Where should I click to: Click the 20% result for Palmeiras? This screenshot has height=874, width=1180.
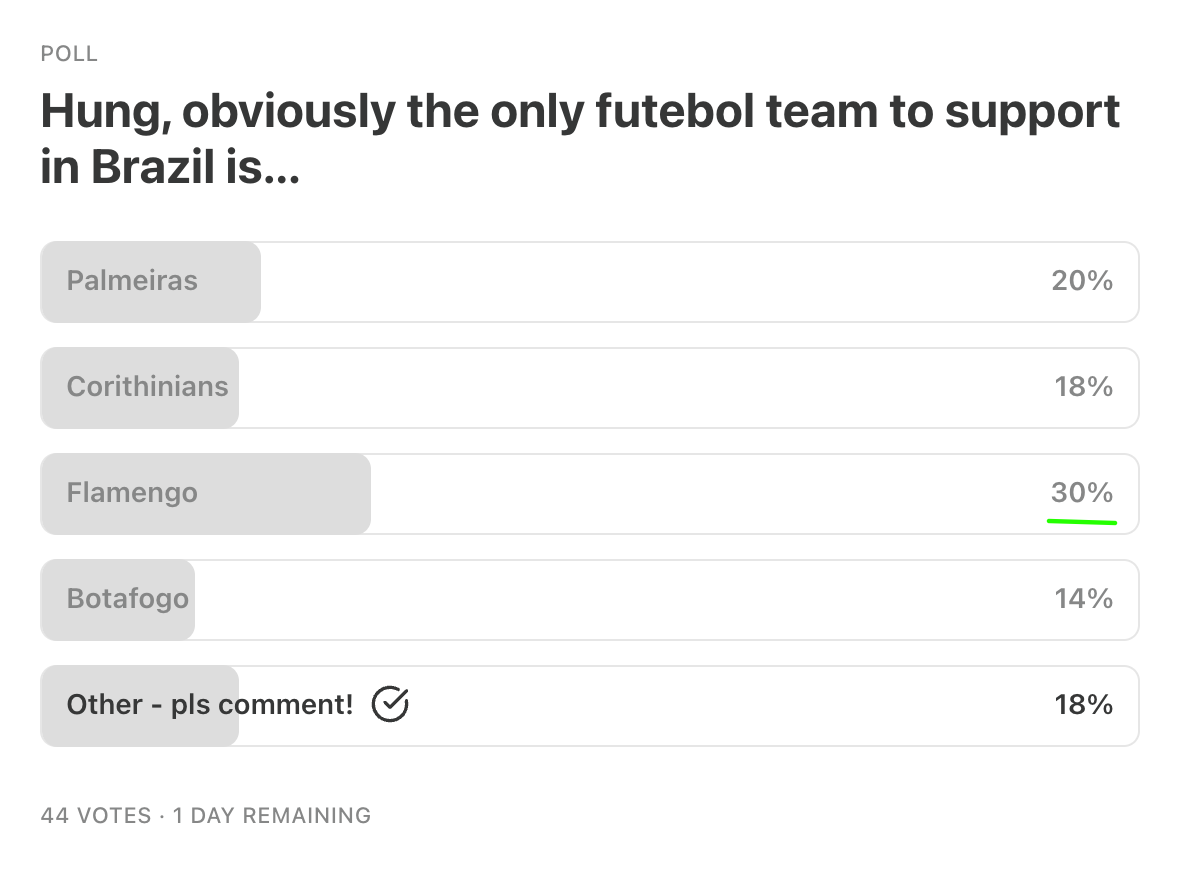click(1082, 281)
